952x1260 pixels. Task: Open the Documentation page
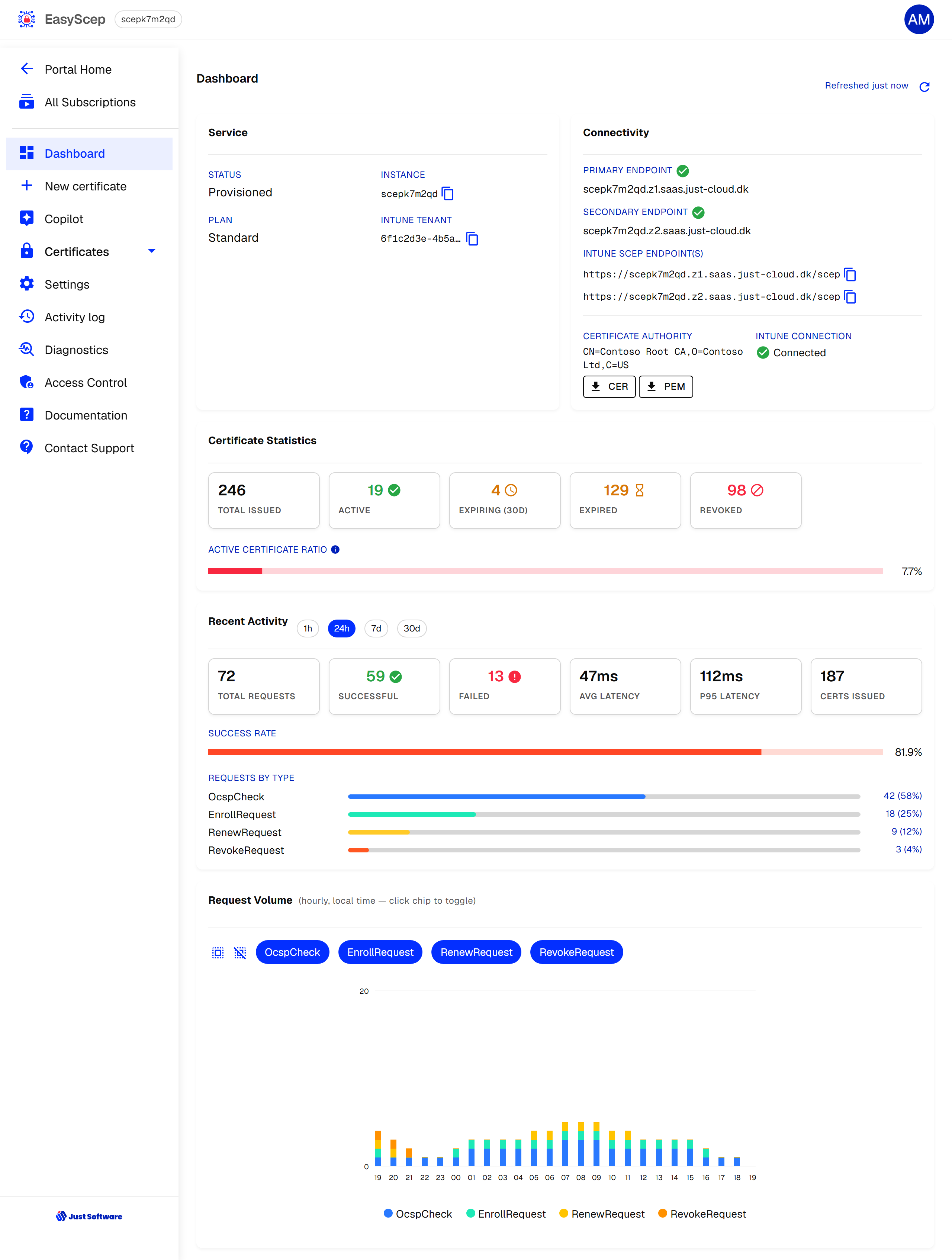pos(89,415)
